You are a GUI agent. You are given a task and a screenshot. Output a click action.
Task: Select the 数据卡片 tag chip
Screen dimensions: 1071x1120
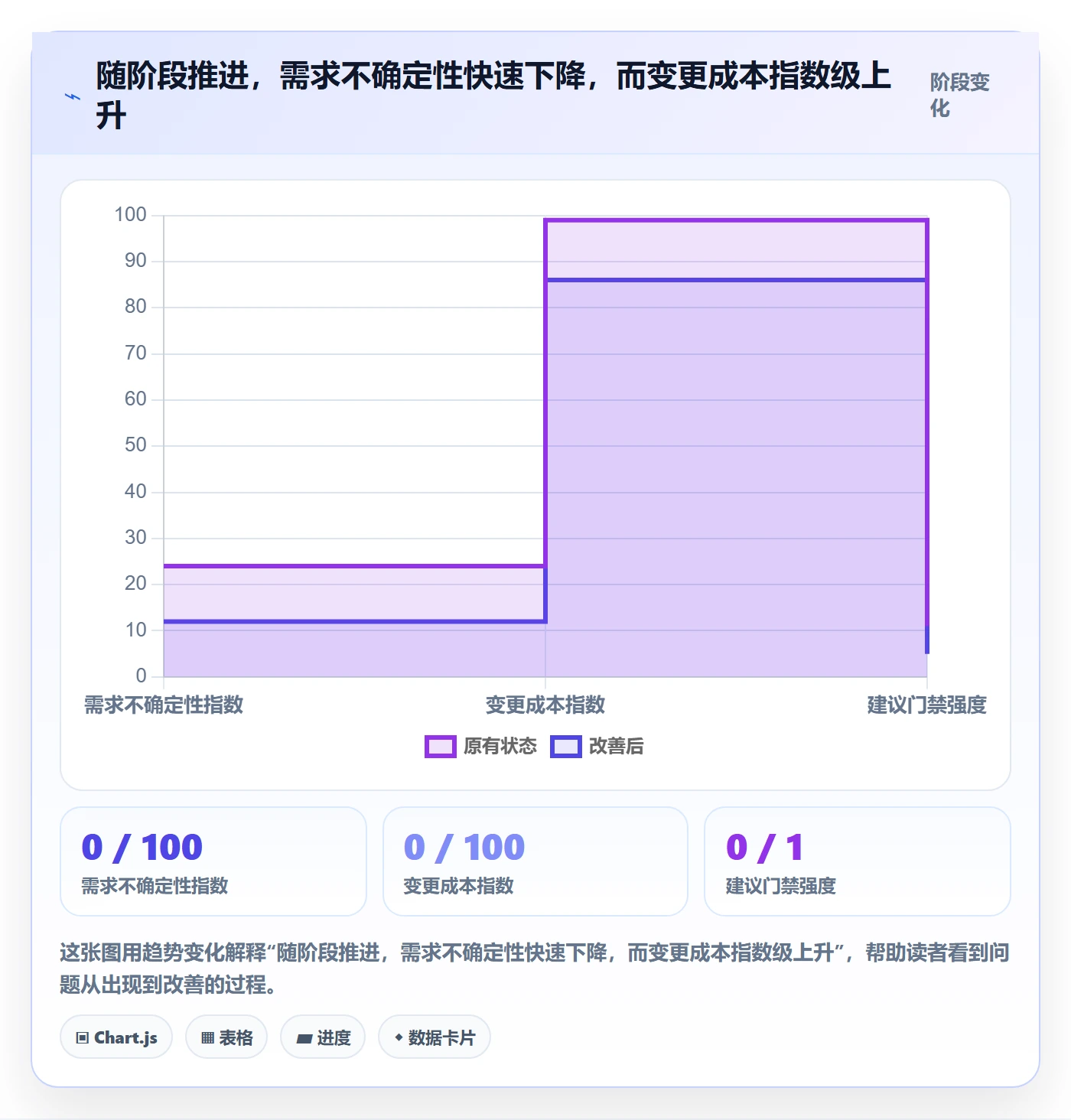pos(435,1037)
